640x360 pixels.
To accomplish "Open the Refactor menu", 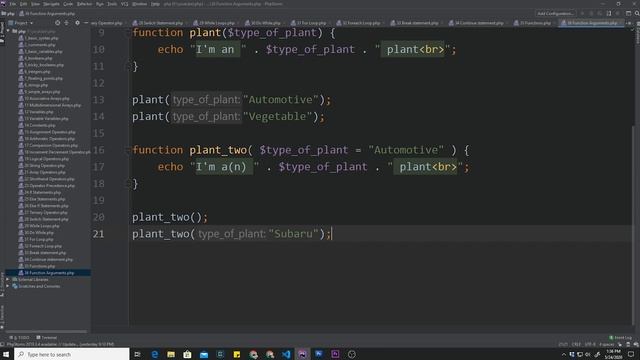I will (84, 4).
